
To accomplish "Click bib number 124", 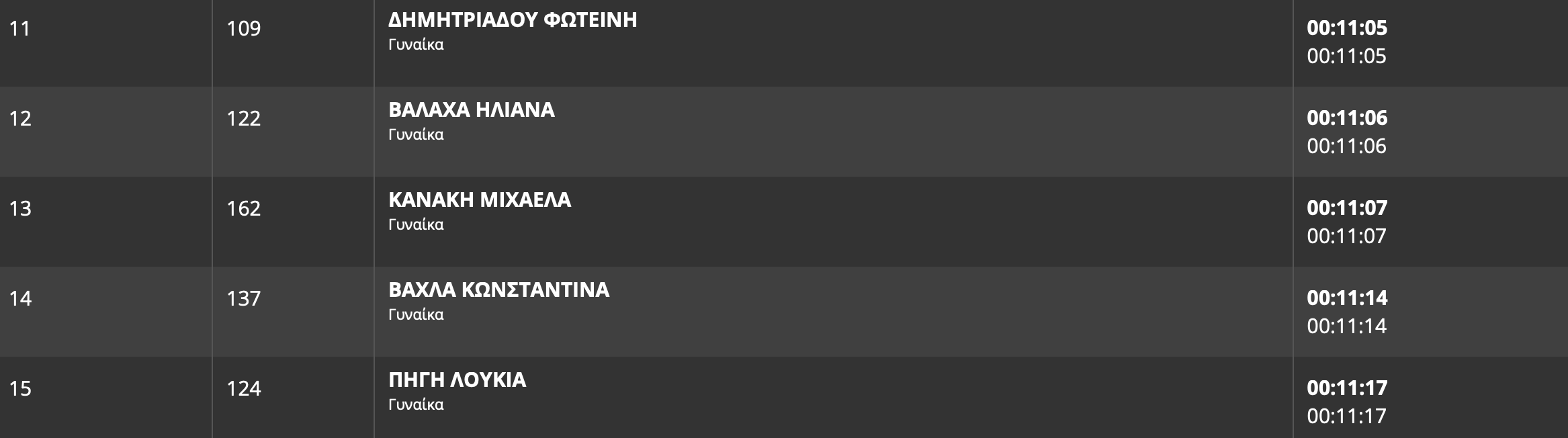I will (x=243, y=389).
